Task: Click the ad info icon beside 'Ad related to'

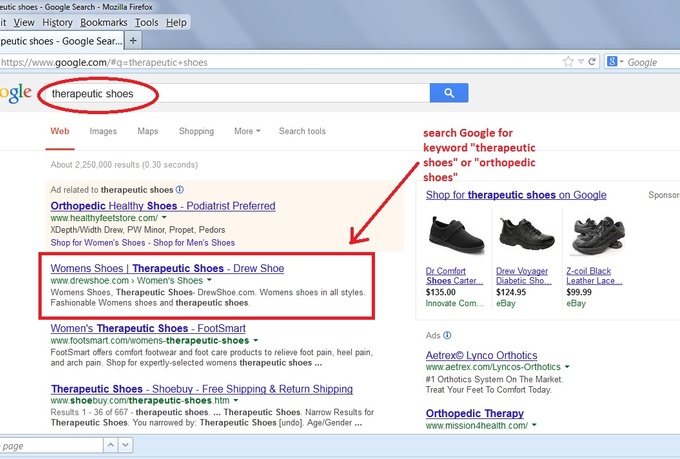Action: [x=179, y=189]
